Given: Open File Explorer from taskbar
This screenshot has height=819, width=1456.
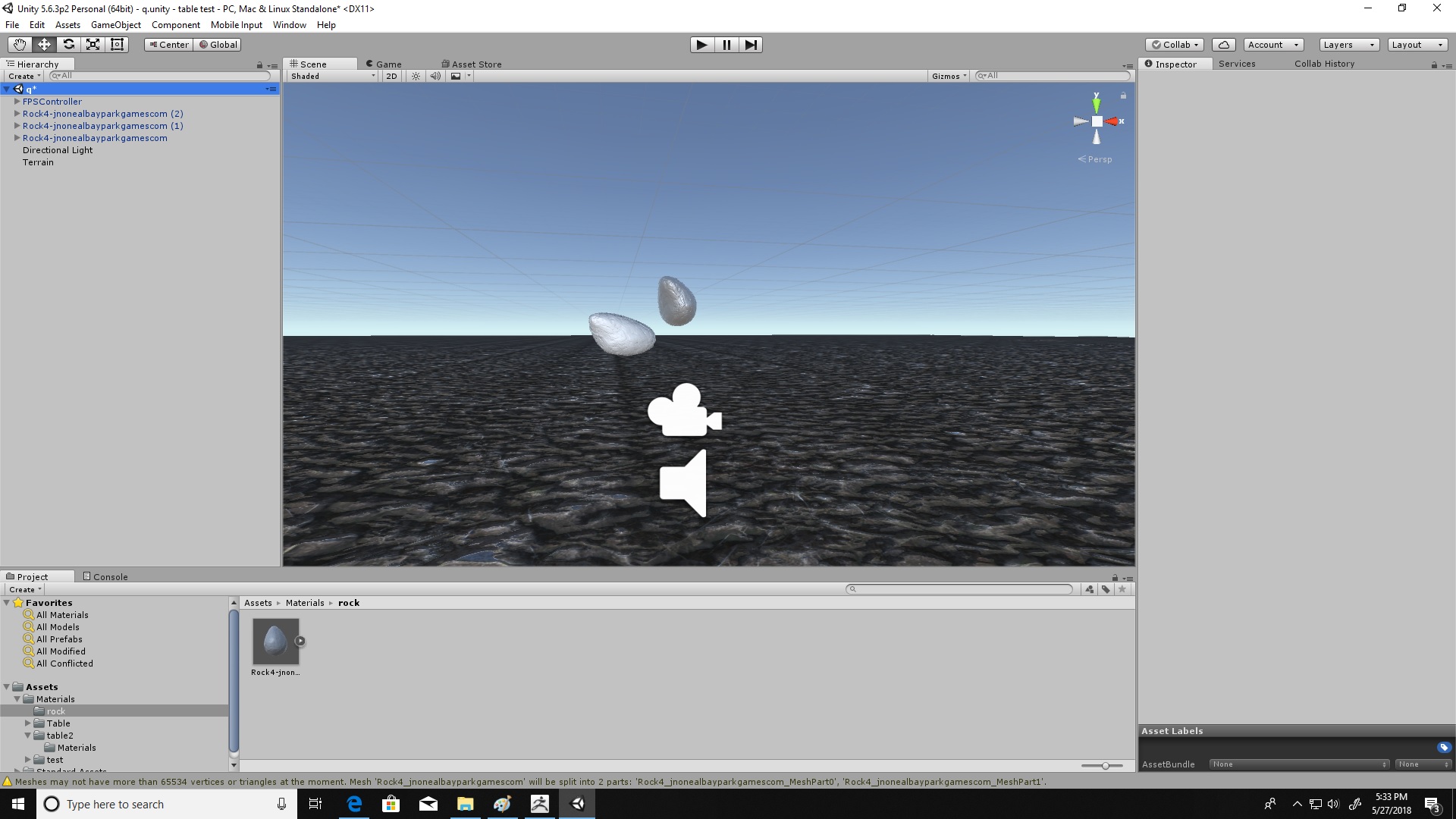Looking at the screenshot, I should tap(465, 804).
